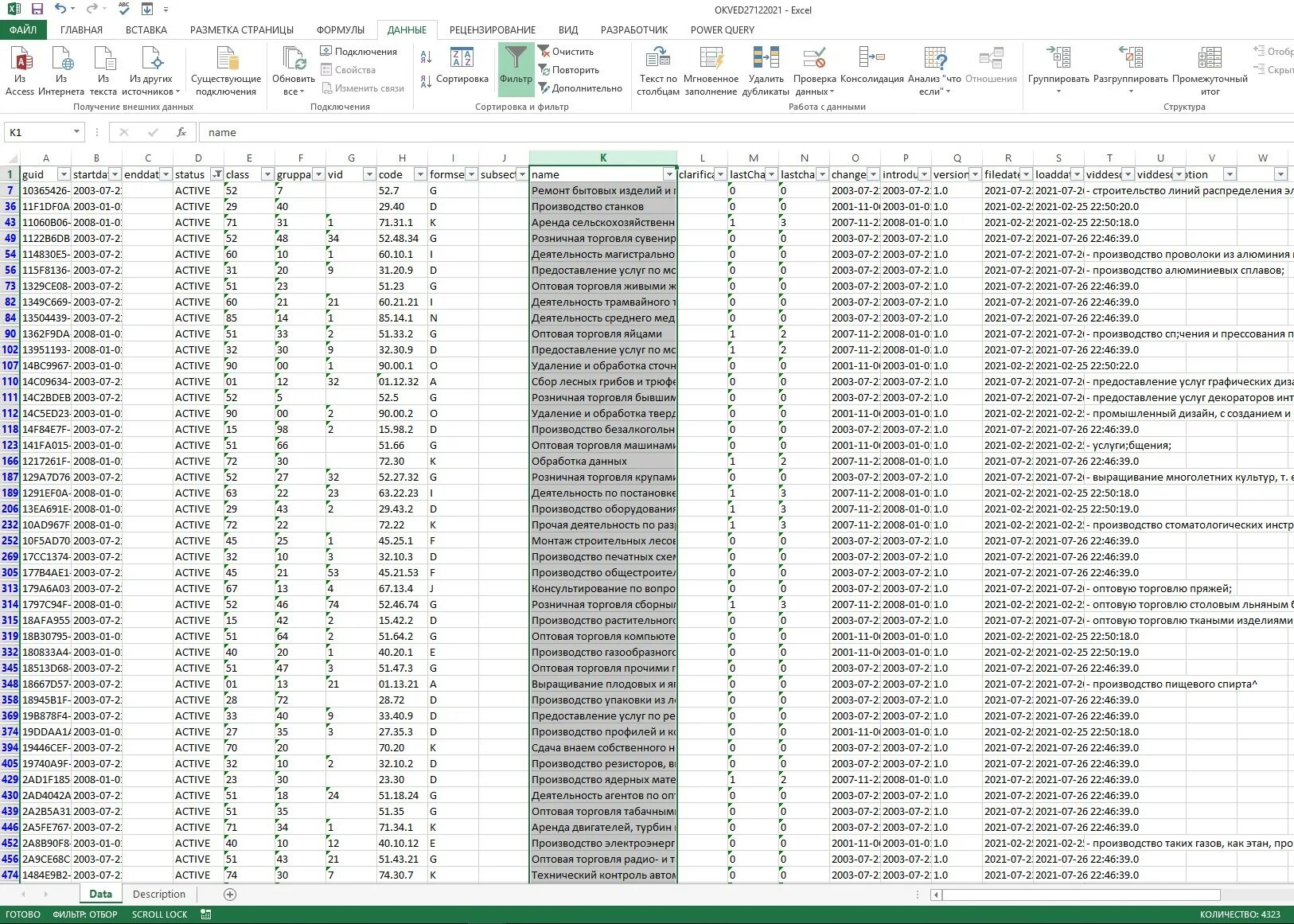Open the version column filter dropdown
Viewport: 1294px width, 924px height.
[975, 174]
